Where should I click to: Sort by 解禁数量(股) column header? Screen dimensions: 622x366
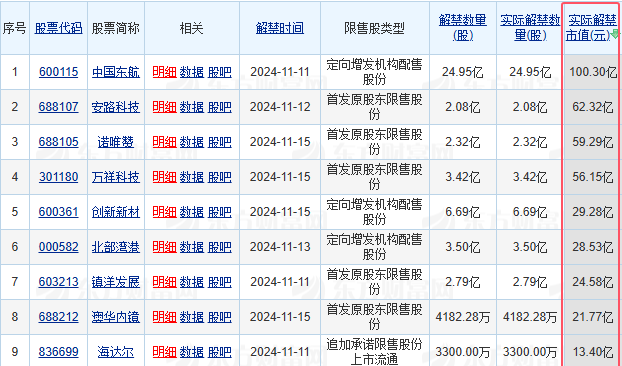(x=463, y=27)
